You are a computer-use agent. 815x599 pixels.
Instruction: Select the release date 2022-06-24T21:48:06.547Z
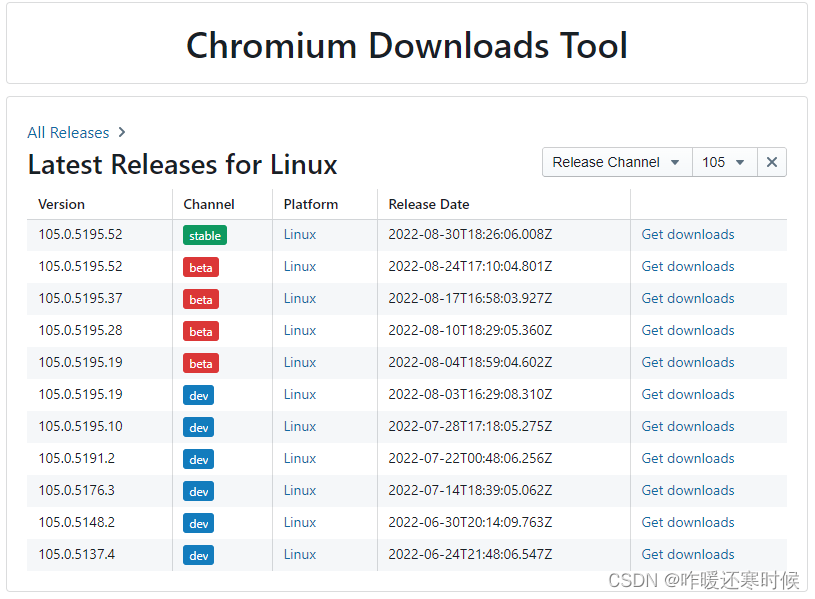coord(470,554)
